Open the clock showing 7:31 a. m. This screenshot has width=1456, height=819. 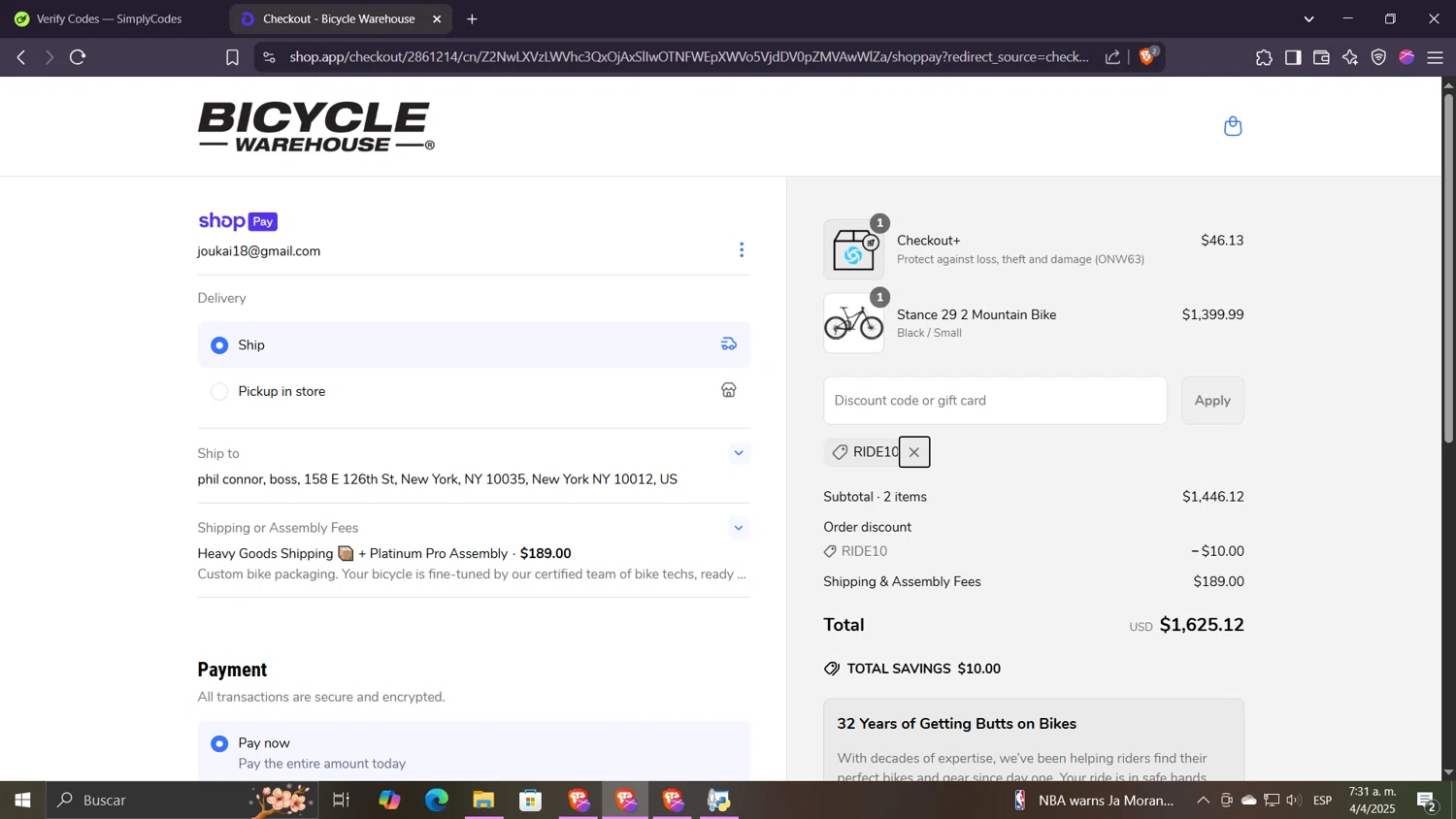(x=1373, y=801)
